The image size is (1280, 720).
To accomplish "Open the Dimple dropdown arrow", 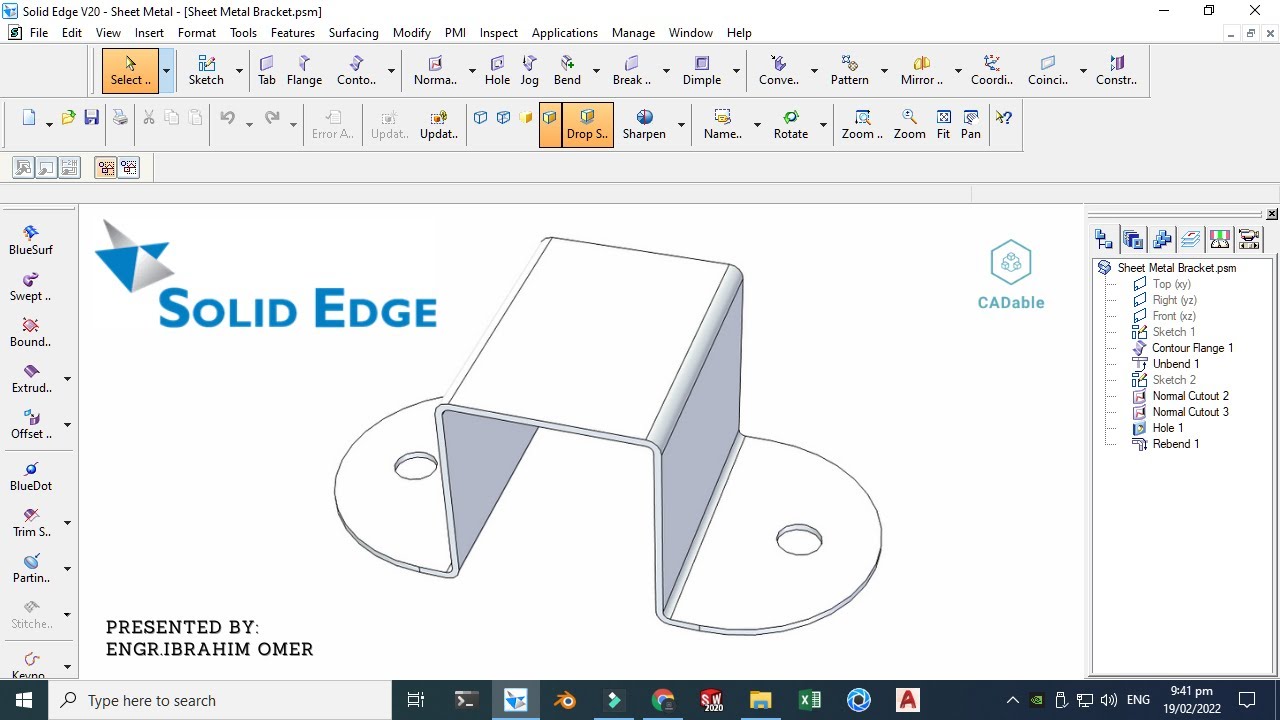I will click(x=736, y=71).
